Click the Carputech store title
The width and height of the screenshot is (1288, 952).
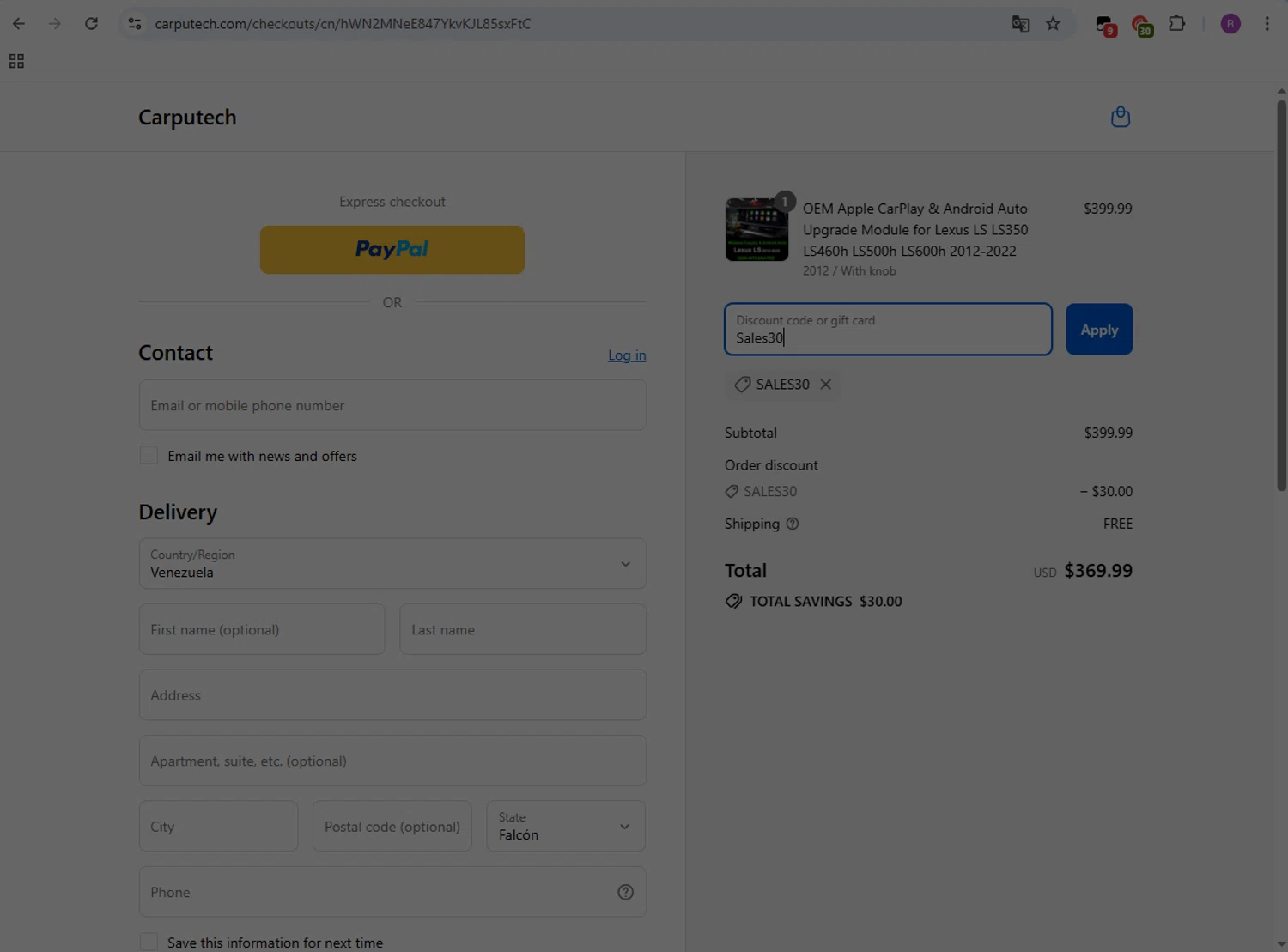[x=187, y=118]
